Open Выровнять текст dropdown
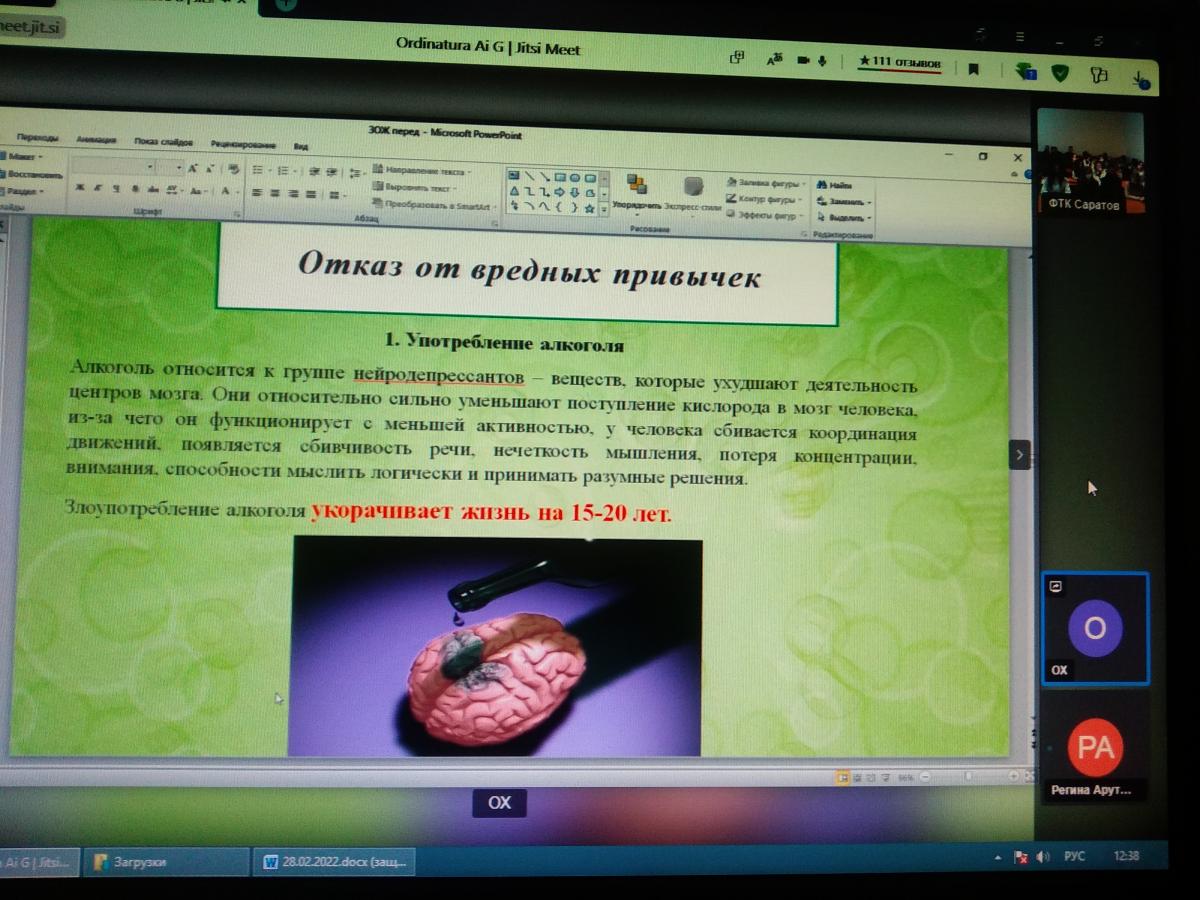 pyautogui.click(x=416, y=187)
